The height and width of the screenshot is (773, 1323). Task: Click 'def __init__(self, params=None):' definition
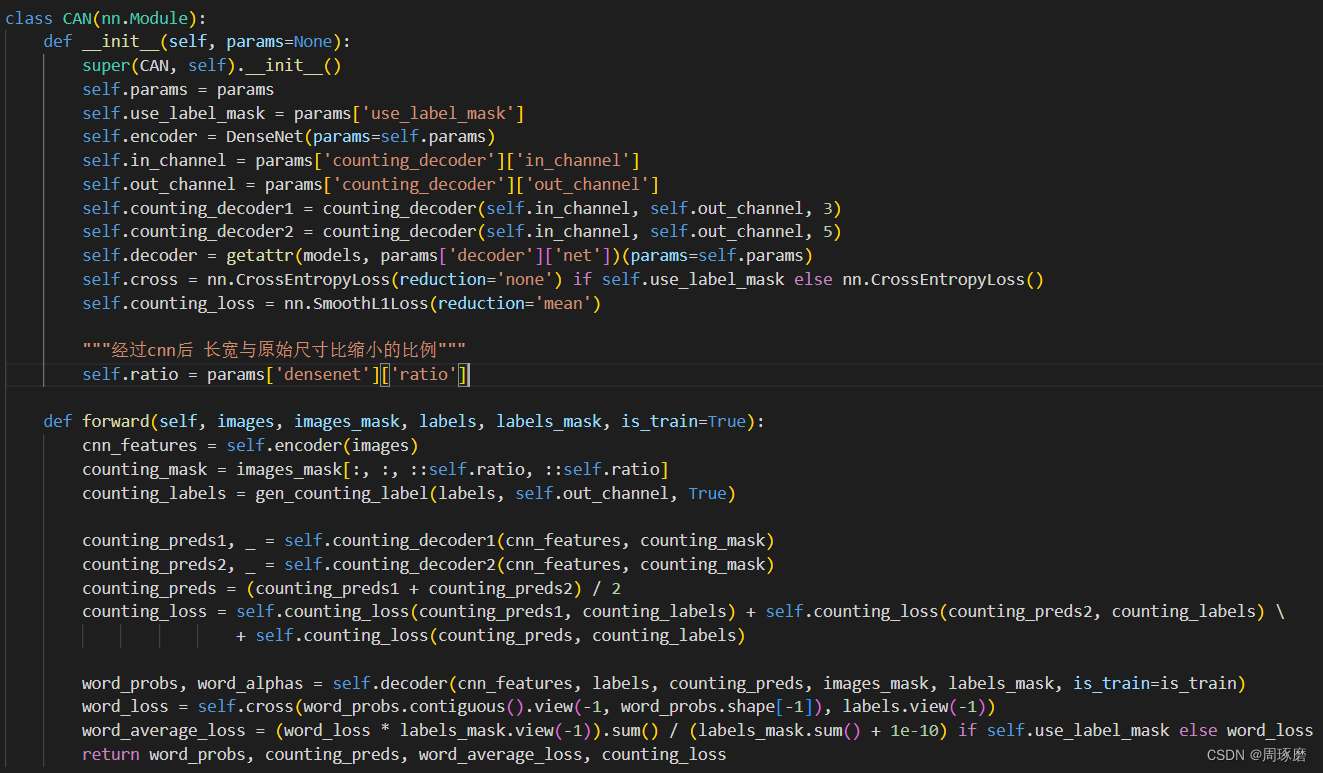pyautogui.click(x=197, y=41)
